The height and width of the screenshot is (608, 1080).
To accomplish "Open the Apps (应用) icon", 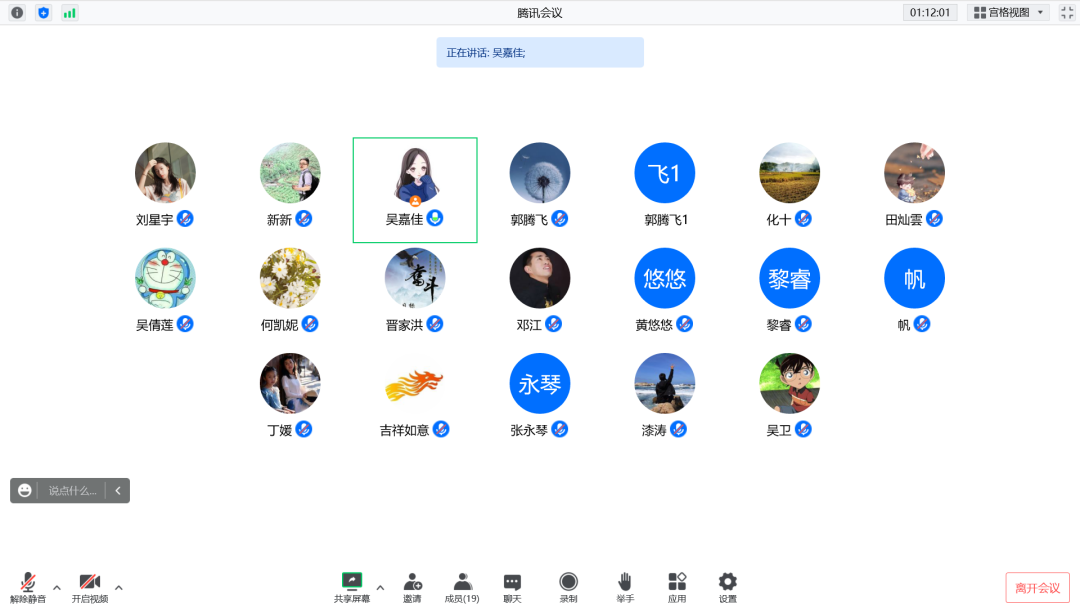I will click(677, 585).
